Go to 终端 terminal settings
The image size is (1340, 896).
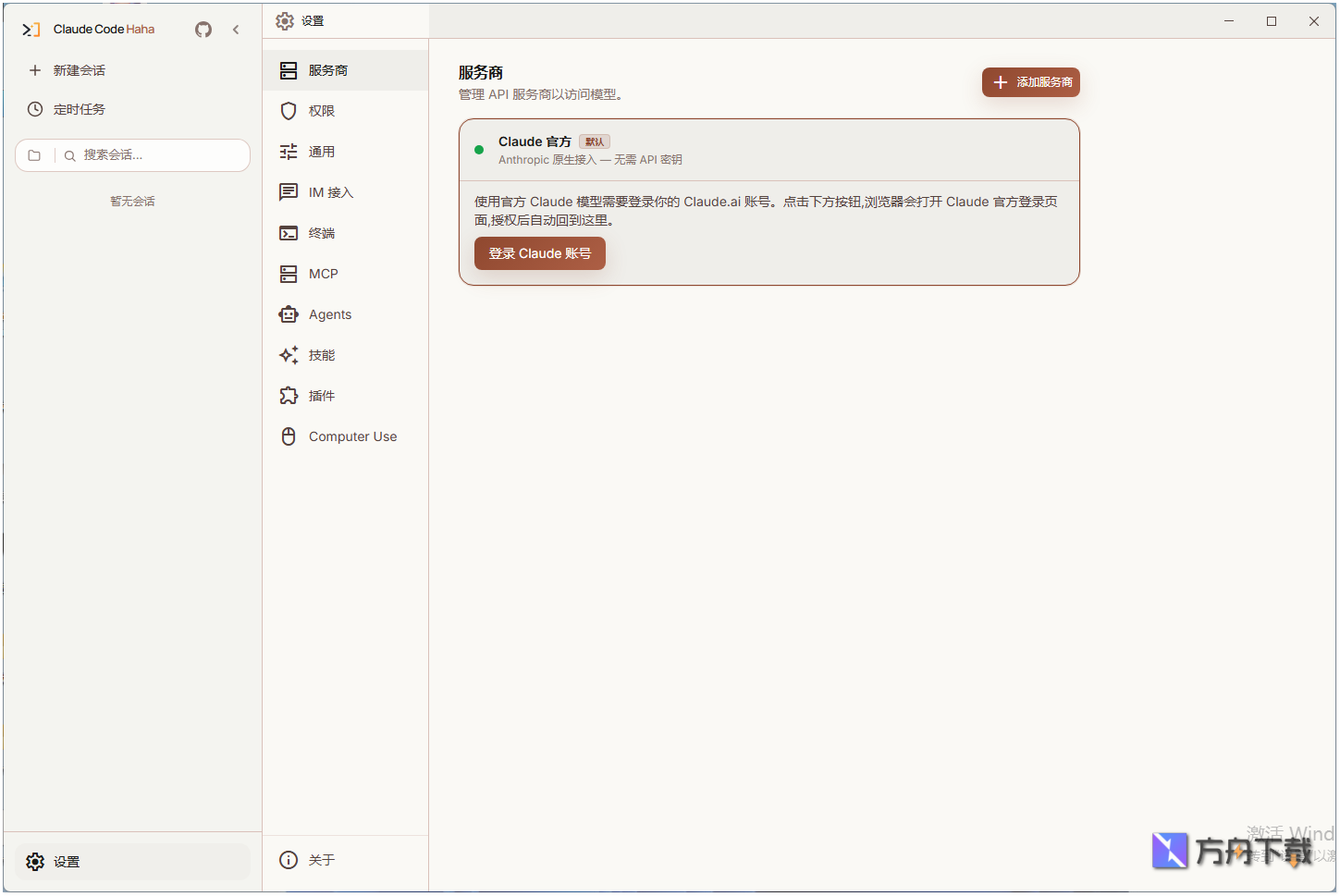[321, 233]
